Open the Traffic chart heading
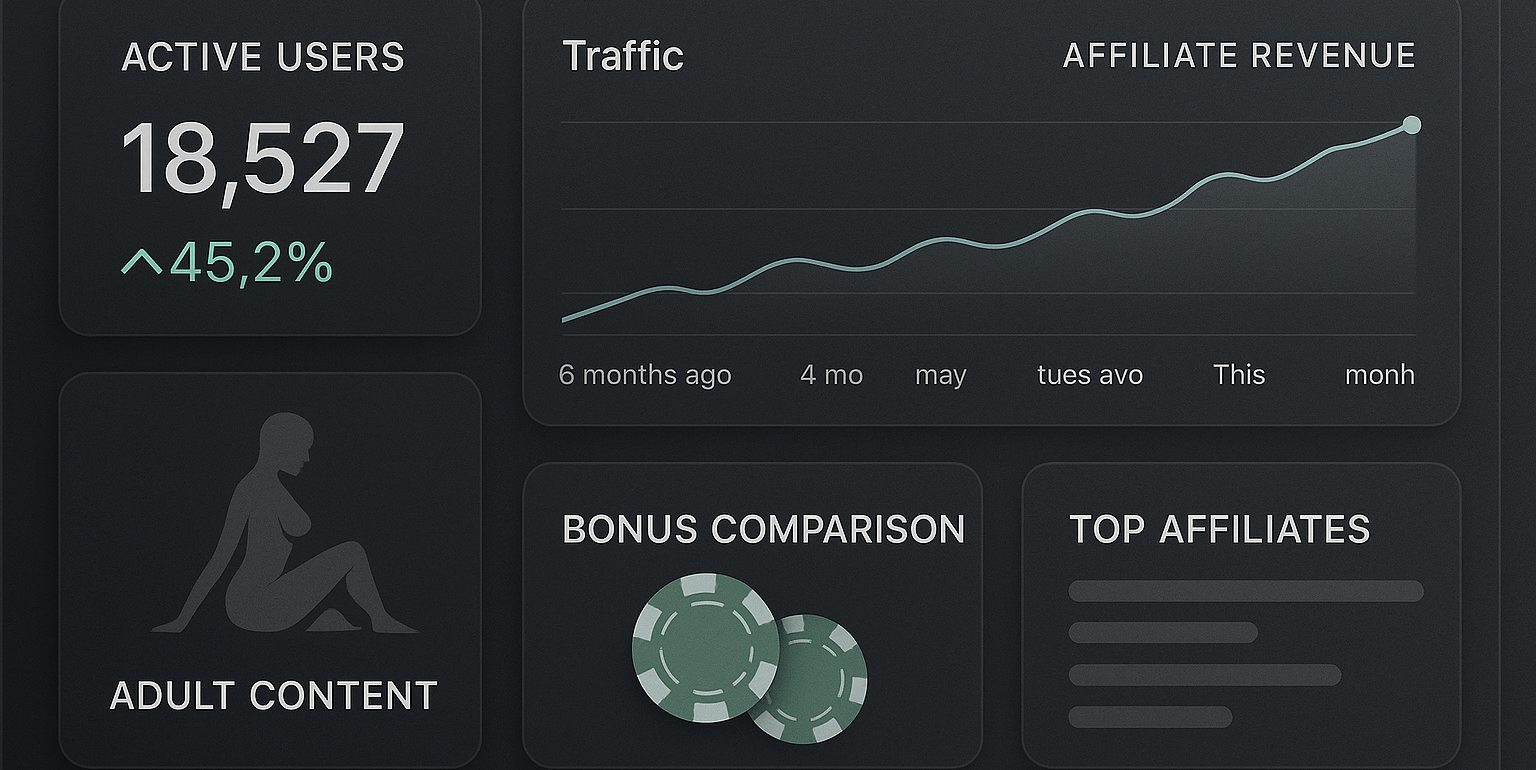The image size is (1536, 770). coord(623,56)
